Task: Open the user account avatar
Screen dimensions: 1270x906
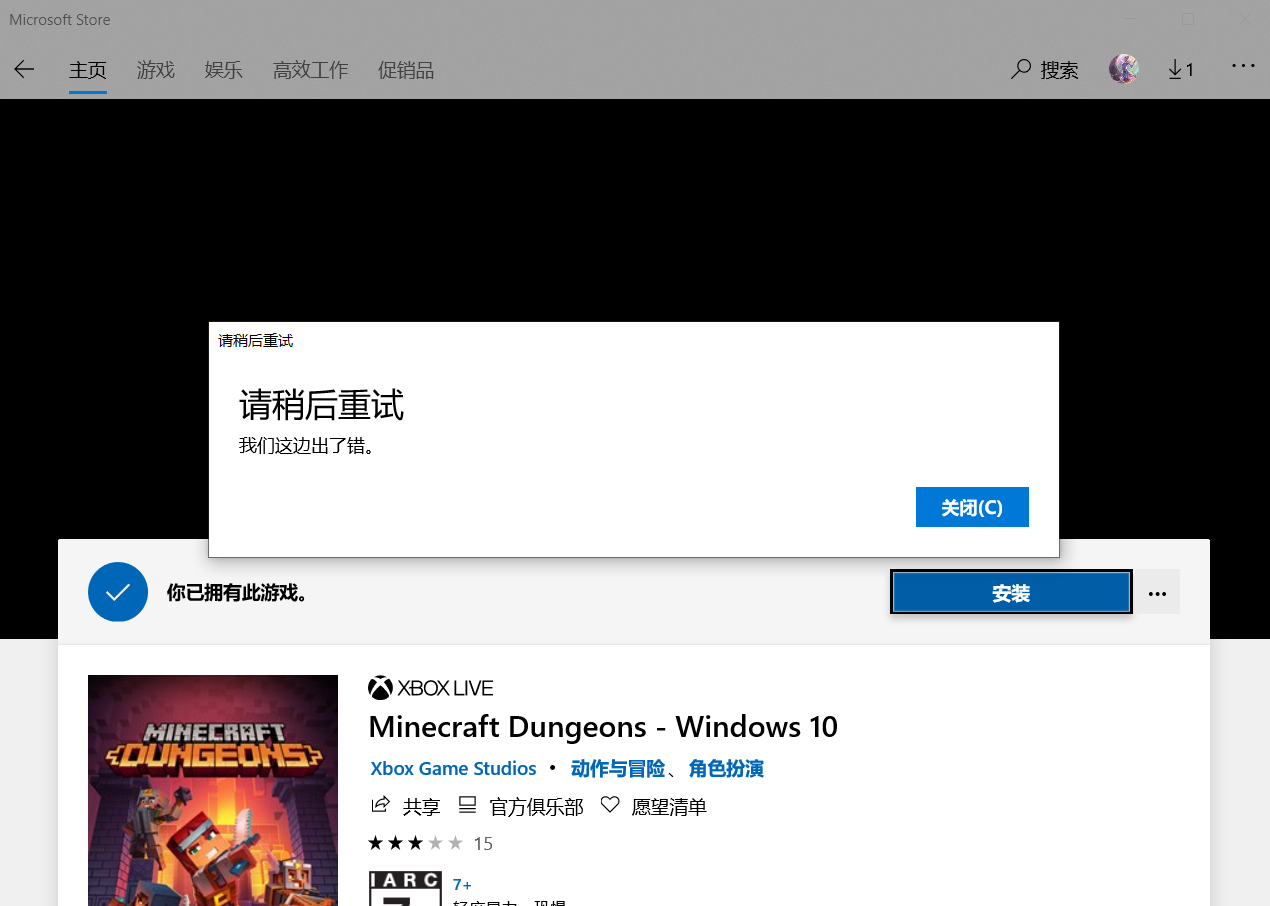Action: (x=1124, y=69)
